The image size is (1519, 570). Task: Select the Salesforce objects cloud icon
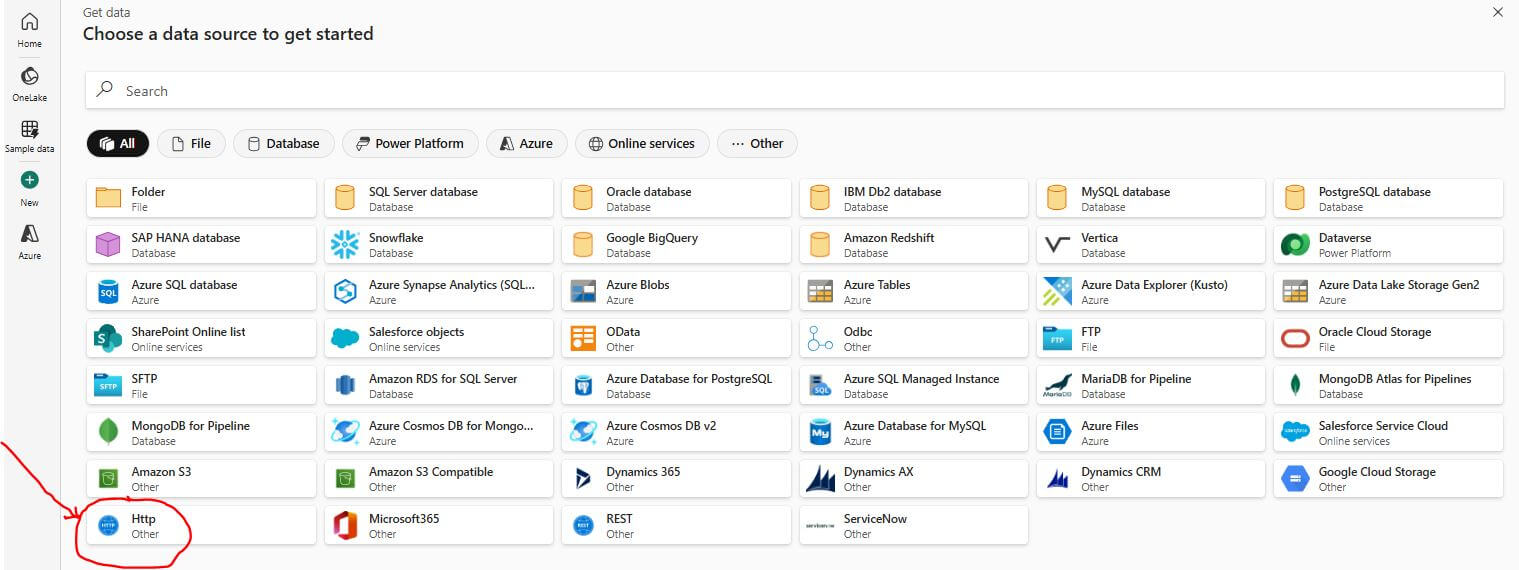(x=345, y=339)
